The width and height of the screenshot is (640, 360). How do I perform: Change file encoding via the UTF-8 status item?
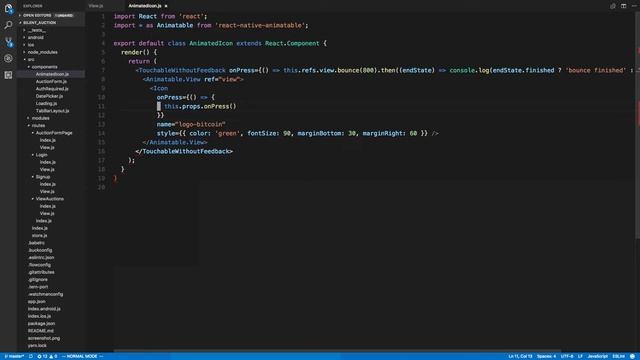(x=567, y=356)
